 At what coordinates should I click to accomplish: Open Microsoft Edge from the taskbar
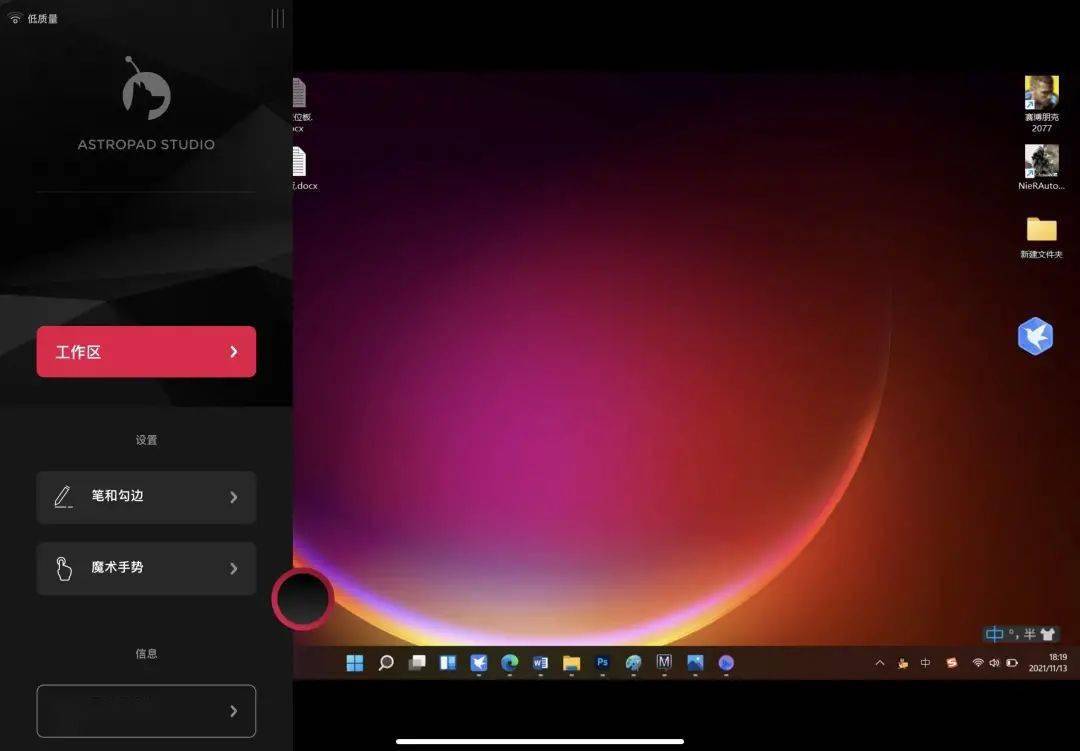click(x=509, y=663)
